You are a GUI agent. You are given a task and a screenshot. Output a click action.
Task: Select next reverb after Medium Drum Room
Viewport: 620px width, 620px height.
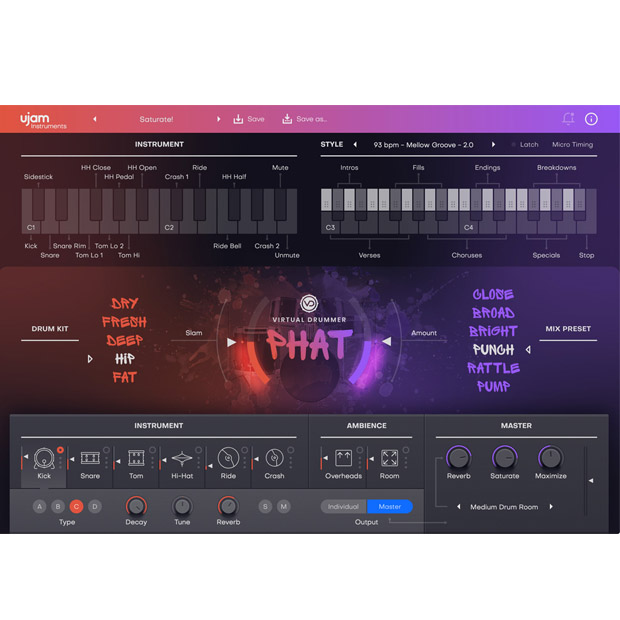coord(551,507)
